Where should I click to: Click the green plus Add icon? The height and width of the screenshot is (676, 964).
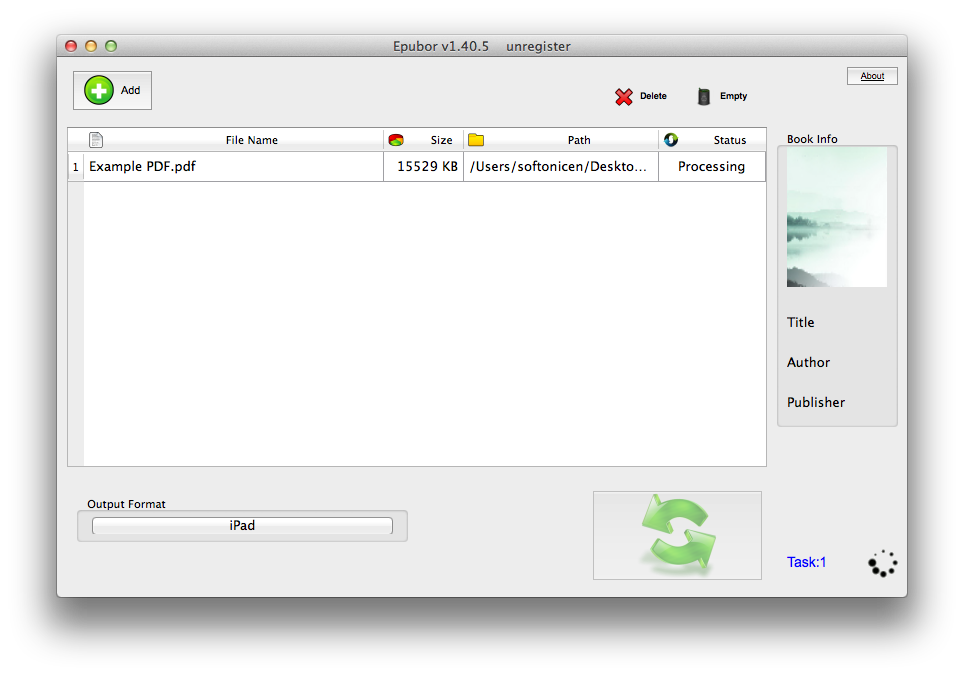pyautogui.click(x=99, y=90)
